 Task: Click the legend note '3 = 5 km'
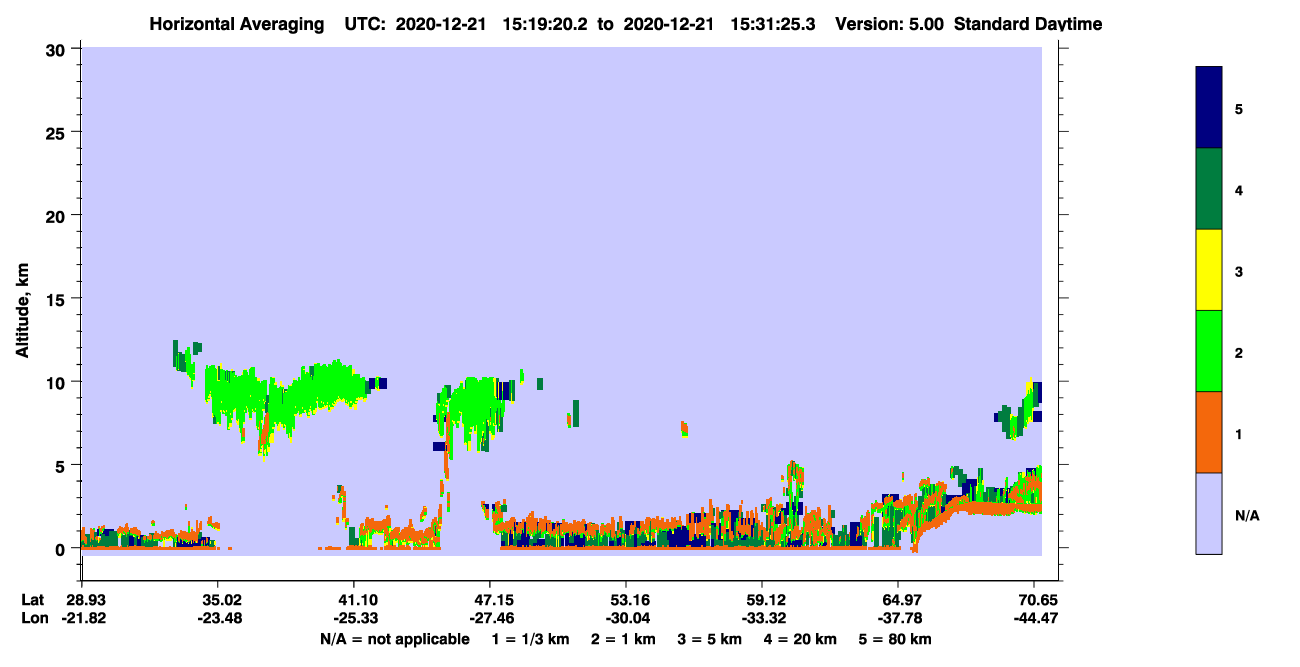pos(711,639)
